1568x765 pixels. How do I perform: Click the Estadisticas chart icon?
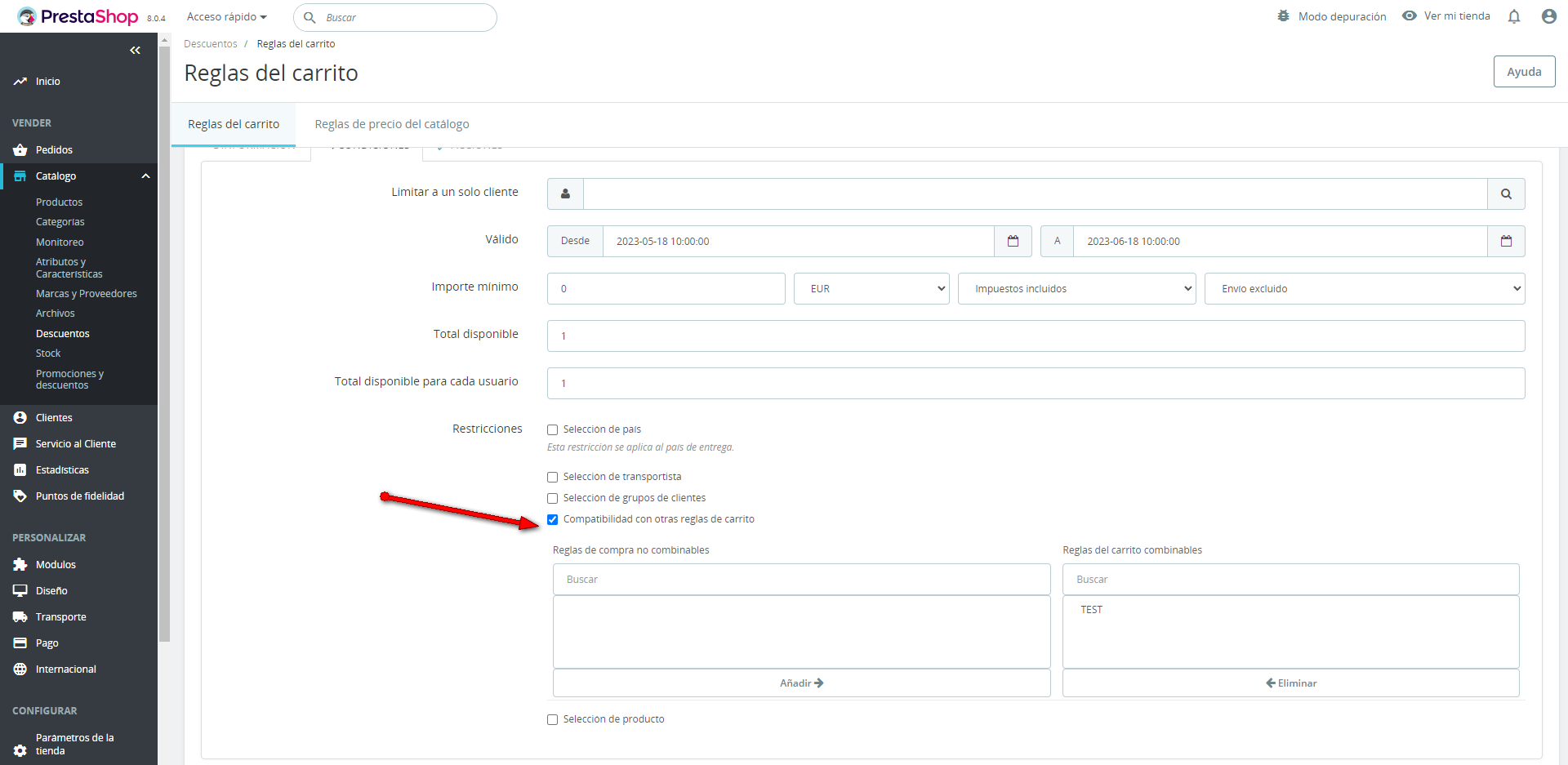pyautogui.click(x=20, y=470)
